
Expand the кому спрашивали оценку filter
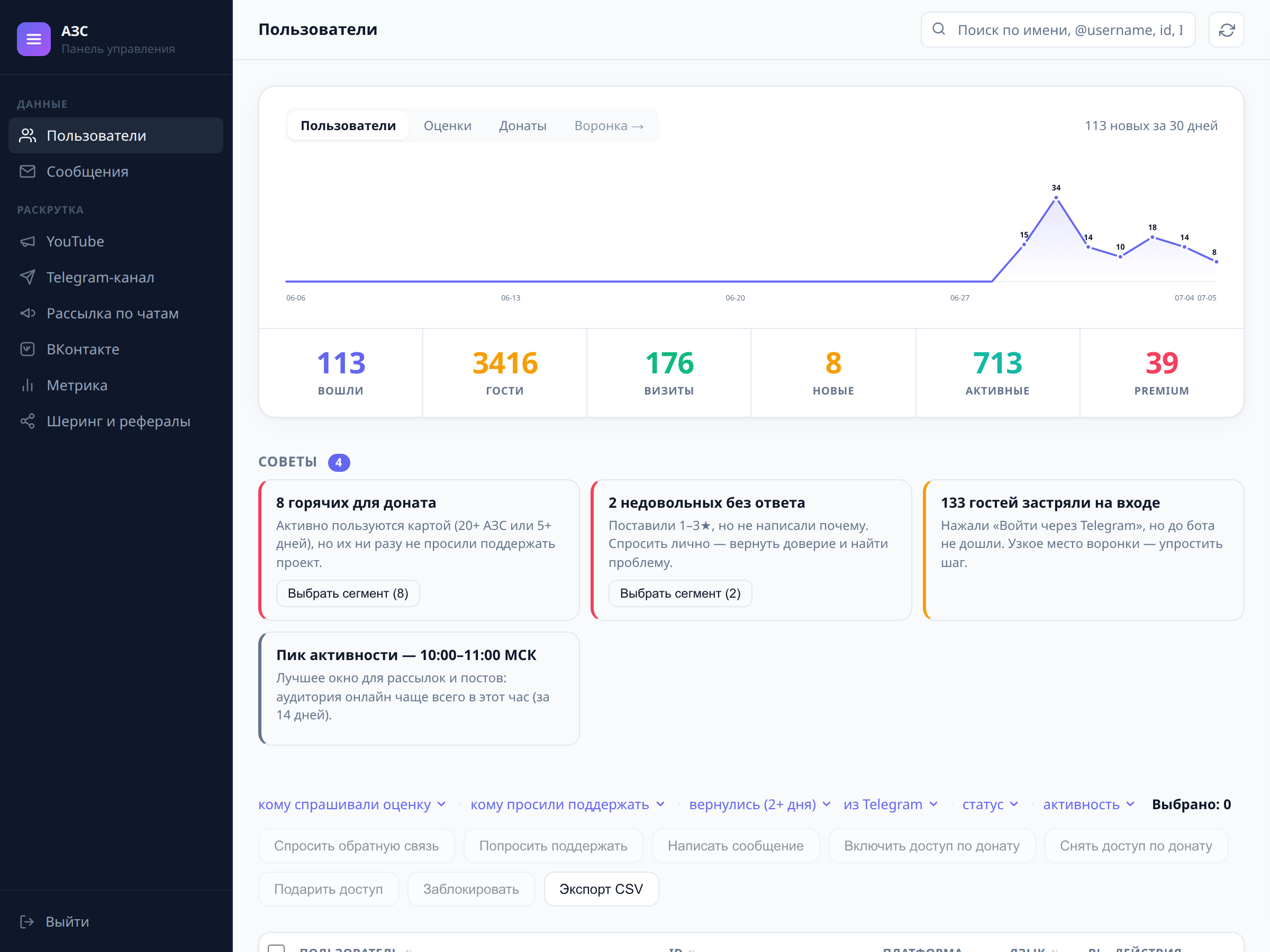pyautogui.click(x=352, y=804)
